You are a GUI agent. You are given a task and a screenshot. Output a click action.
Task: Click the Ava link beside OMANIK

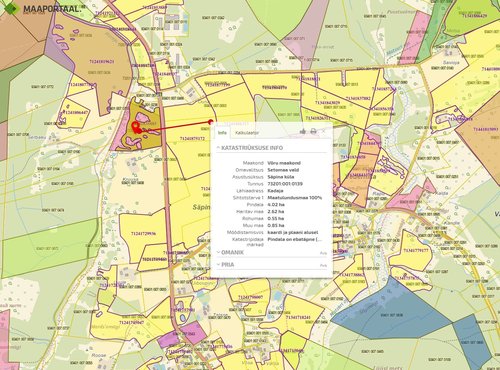(x=323, y=253)
